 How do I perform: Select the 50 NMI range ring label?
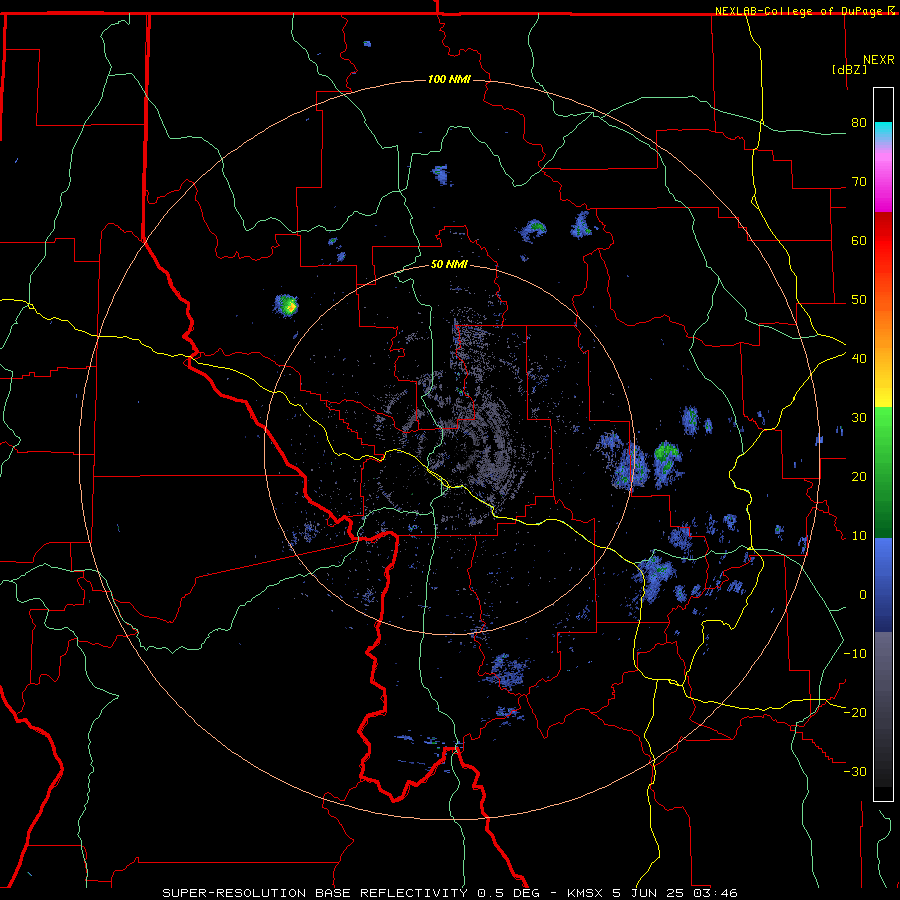[449, 264]
